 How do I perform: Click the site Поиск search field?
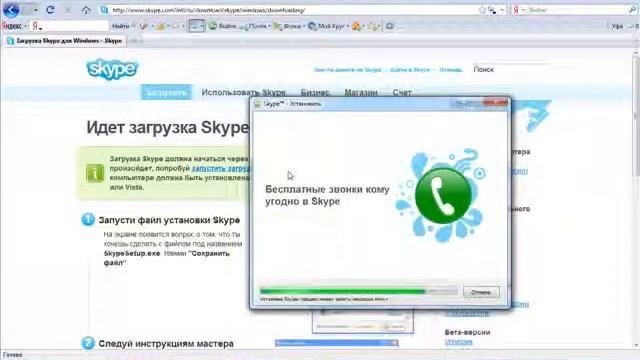pos(510,69)
